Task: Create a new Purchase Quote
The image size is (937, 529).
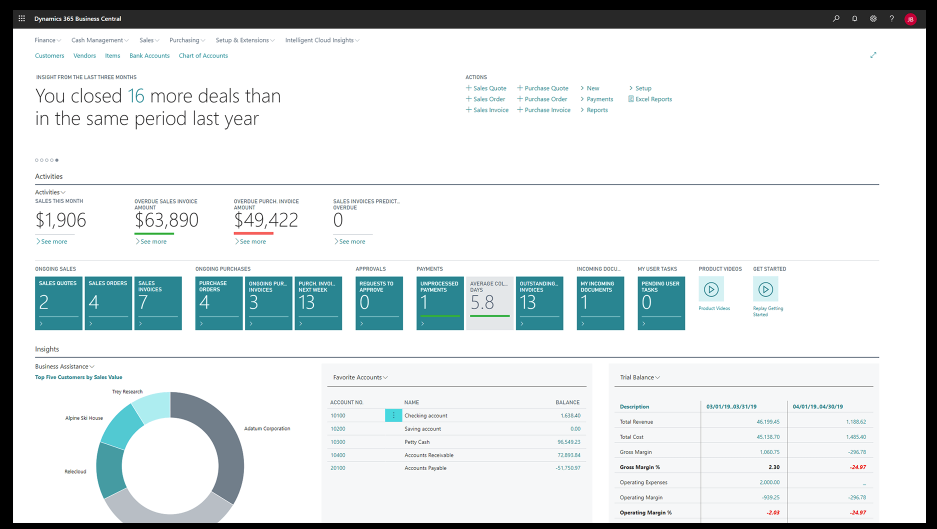Action: [543, 88]
